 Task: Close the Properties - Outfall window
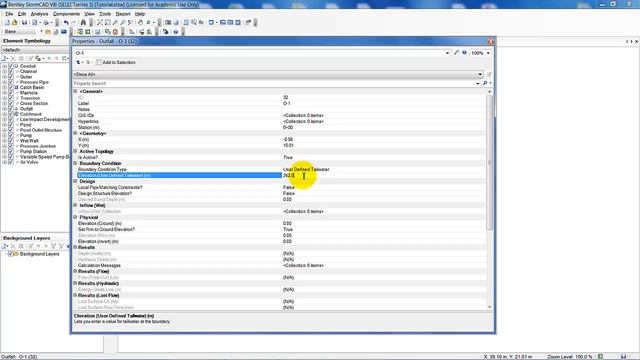click(491, 41)
